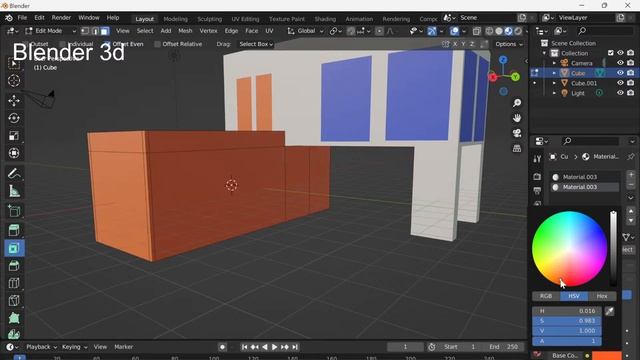Open the Select Box drag dropdown
This screenshot has height=360, width=640.
coord(256,44)
